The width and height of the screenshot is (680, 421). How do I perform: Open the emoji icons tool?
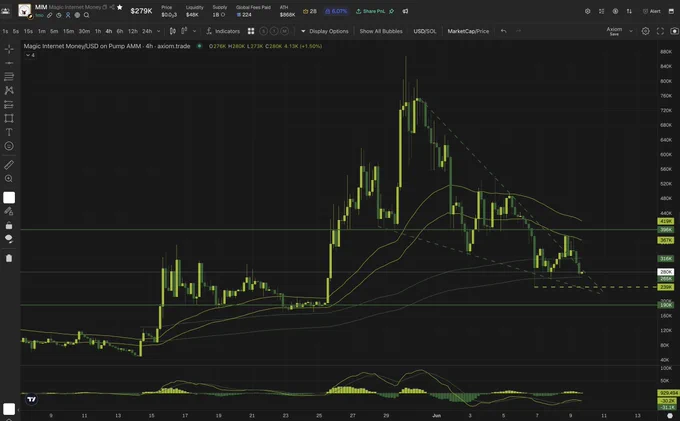9,146
